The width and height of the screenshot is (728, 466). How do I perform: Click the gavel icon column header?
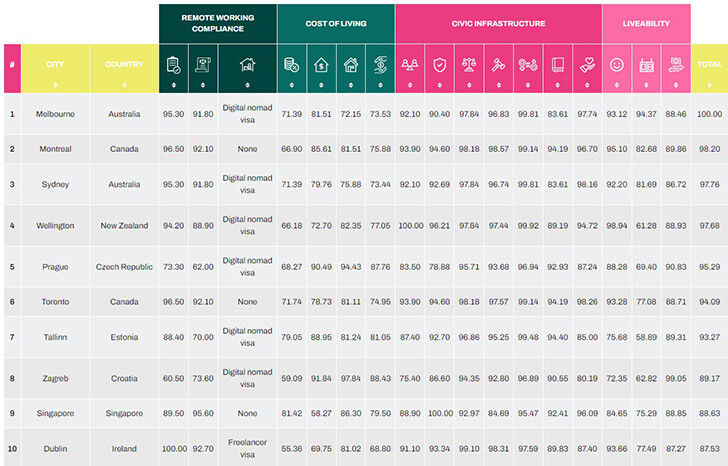point(498,66)
